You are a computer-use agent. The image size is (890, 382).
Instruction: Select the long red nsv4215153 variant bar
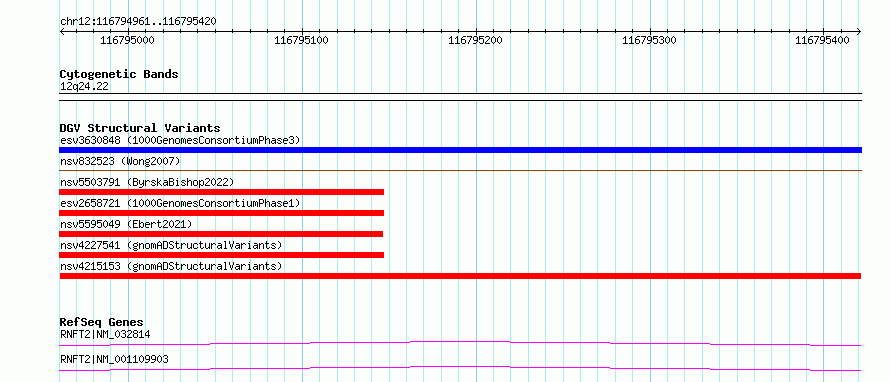[x=460, y=276]
